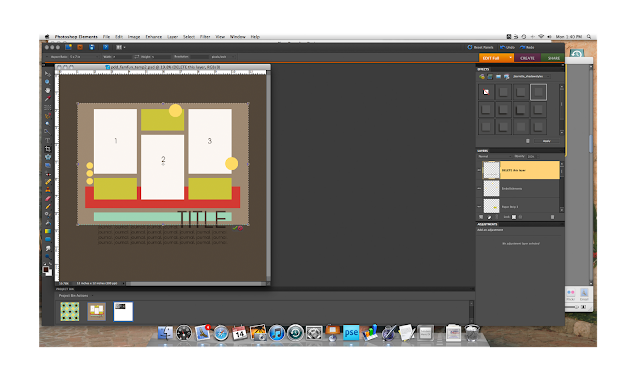
Task: Select the Horizontal Type tool
Action: coord(48,140)
